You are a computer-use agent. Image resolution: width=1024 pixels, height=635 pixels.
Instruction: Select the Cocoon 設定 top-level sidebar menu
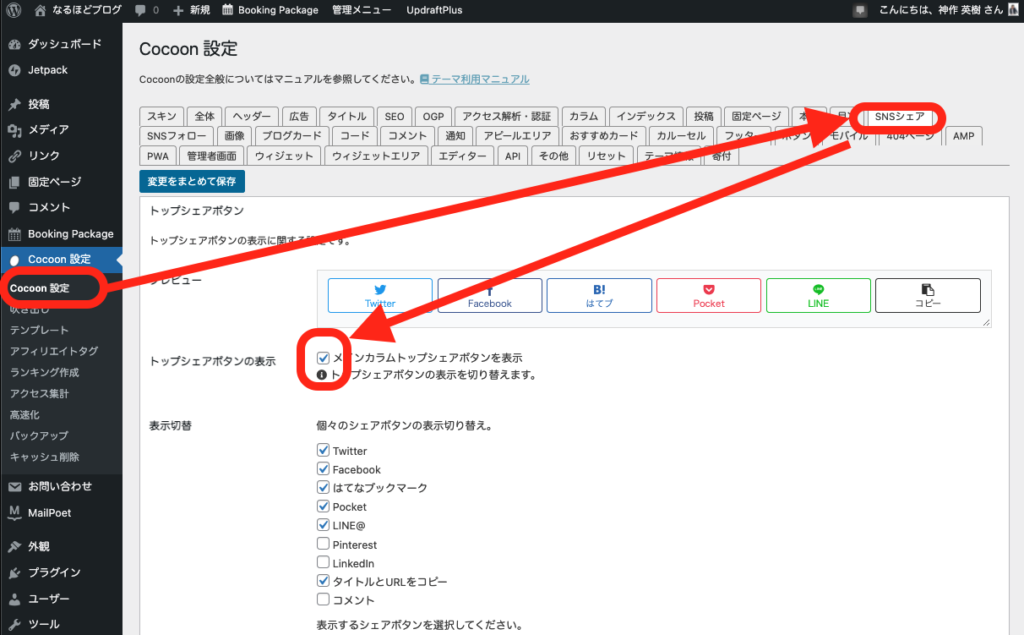point(61,259)
